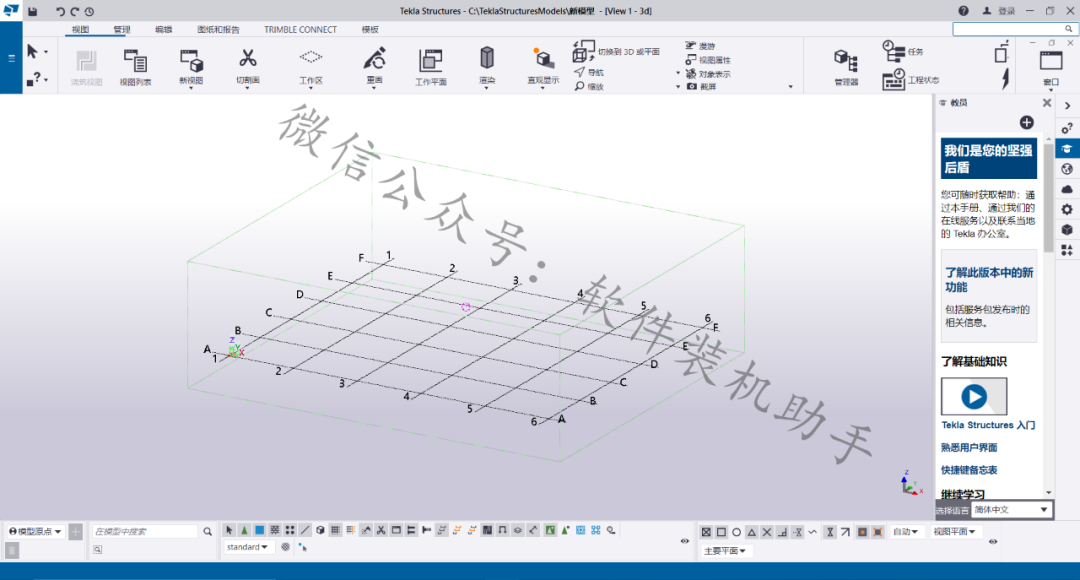This screenshot has height=580, width=1080.
Task: Expand the 对象表示 object representation arrow
Action: [x=678, y=74]
